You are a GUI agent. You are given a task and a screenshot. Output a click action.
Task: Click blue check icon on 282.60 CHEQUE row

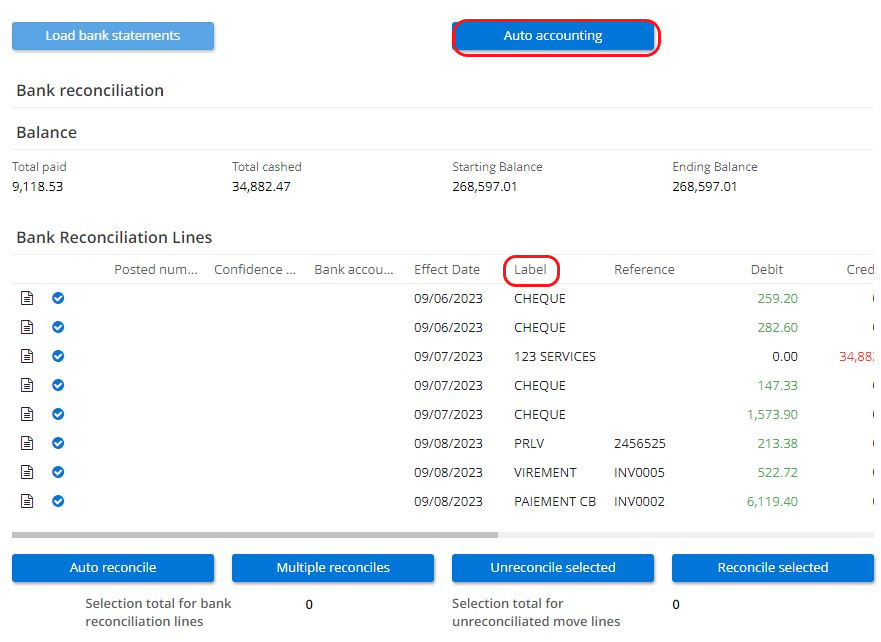click(58, 327)
